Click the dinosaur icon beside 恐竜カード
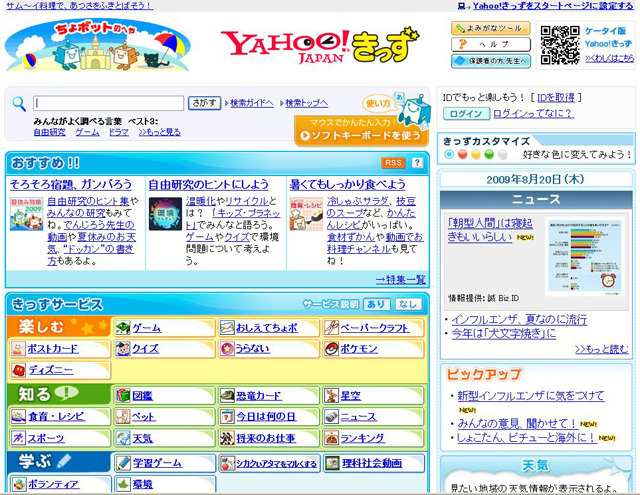The width and height of the screenshot is (640, 495). tap(227, 395)
